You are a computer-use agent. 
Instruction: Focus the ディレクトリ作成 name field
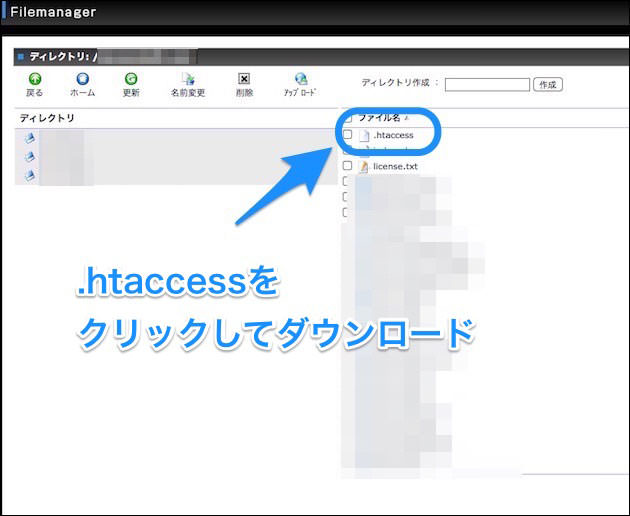point(487,85)
